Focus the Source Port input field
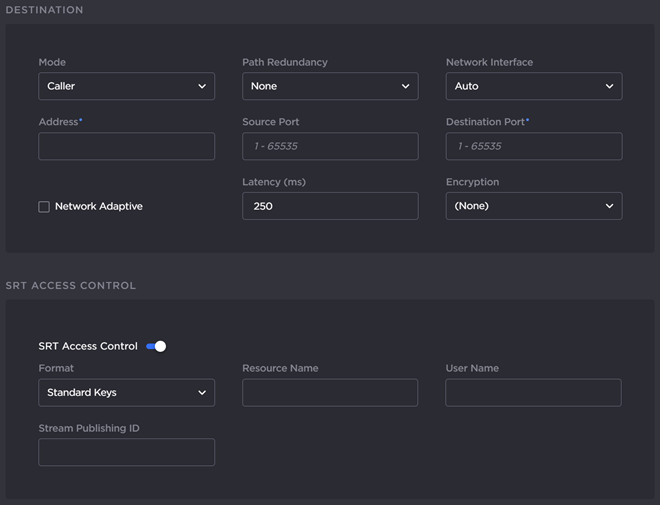 [330, 146]
